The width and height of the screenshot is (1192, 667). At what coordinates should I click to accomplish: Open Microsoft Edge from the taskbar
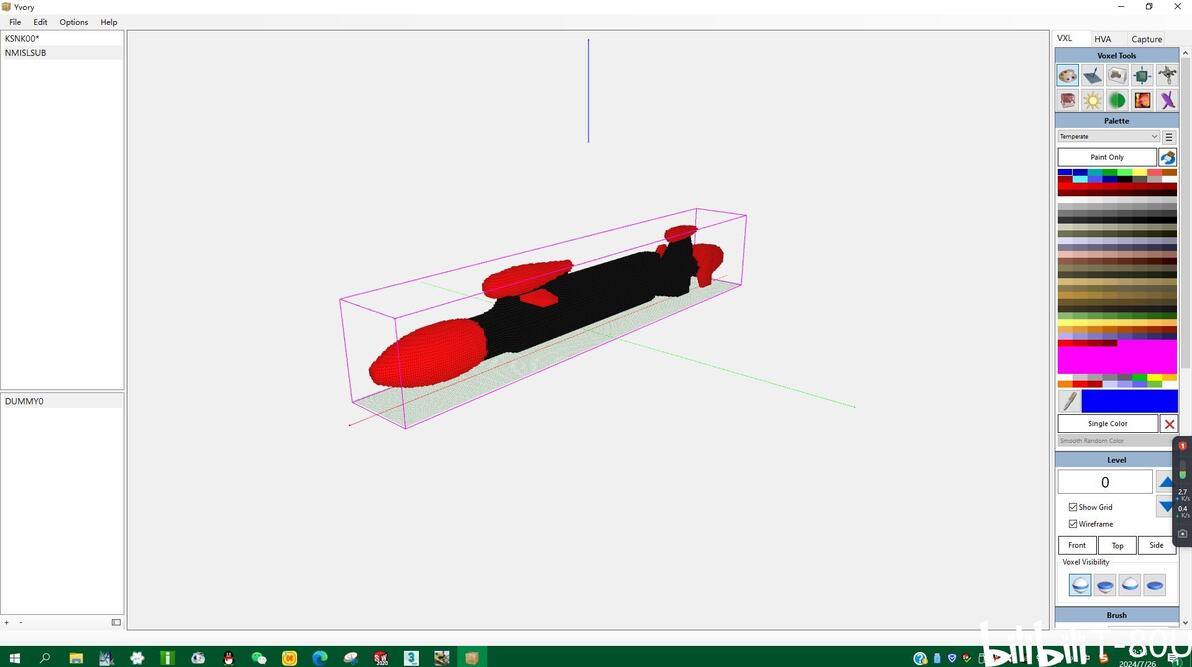coord(319,657)
